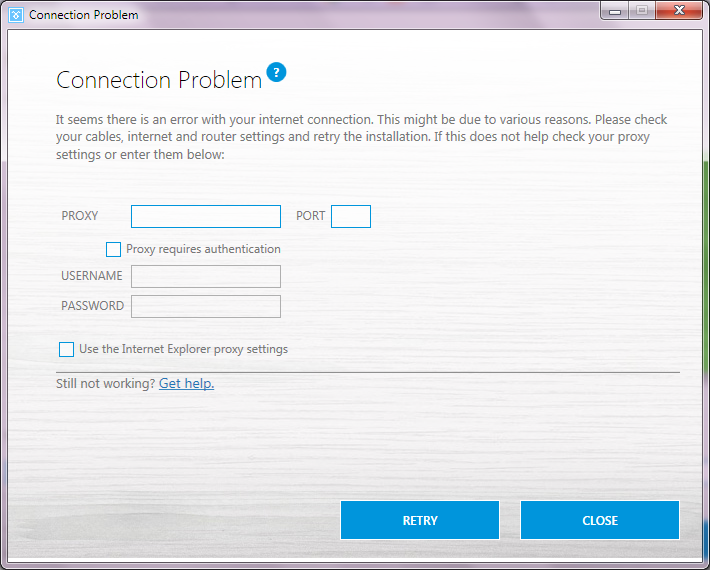Click the application icon in title bar
Image resolution: width=710 pixels, height=570 pixels.
coord(16,15)
